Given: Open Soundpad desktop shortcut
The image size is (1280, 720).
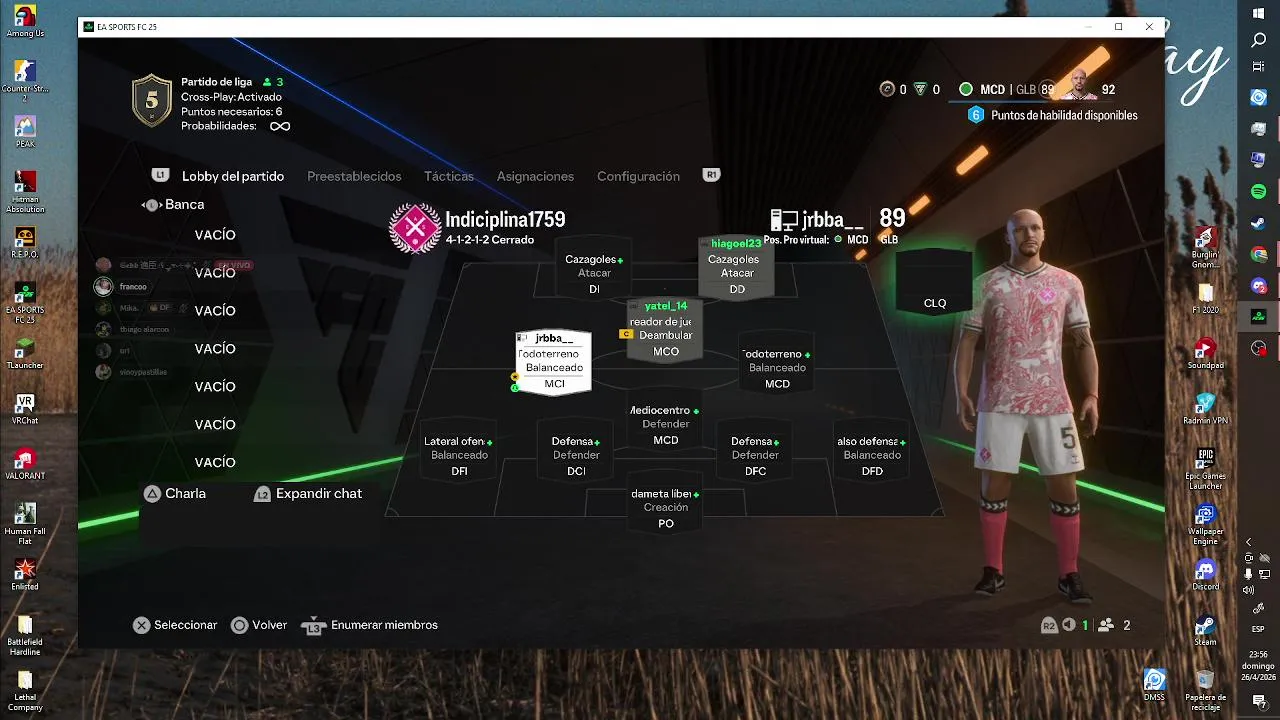Looking at the screenshot, I should point(1205,354).
